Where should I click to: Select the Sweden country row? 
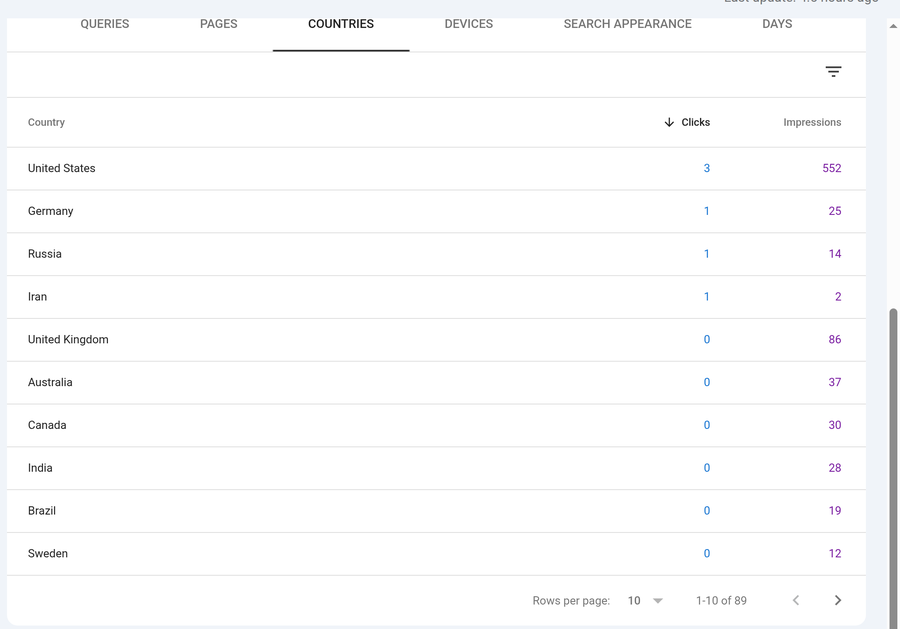point(436,554)
